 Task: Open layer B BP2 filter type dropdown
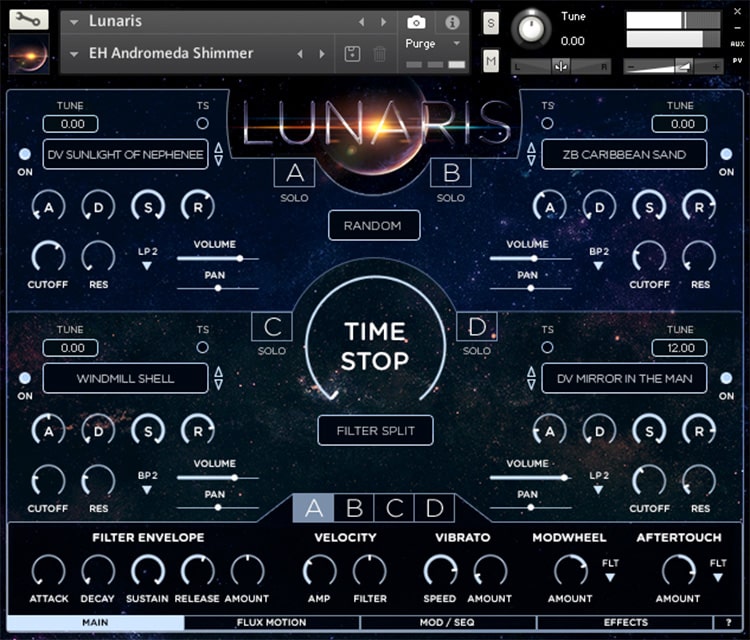[x=598, y=265]
